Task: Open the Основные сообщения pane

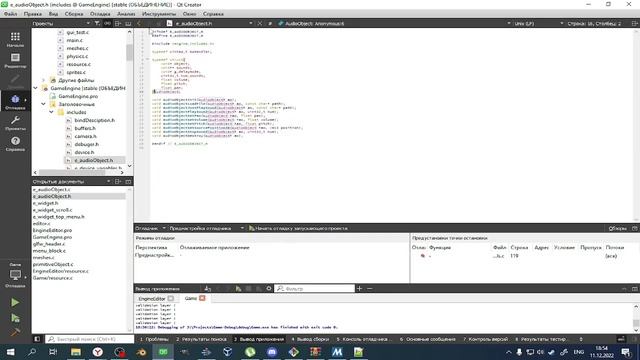Action: [427, 339]
